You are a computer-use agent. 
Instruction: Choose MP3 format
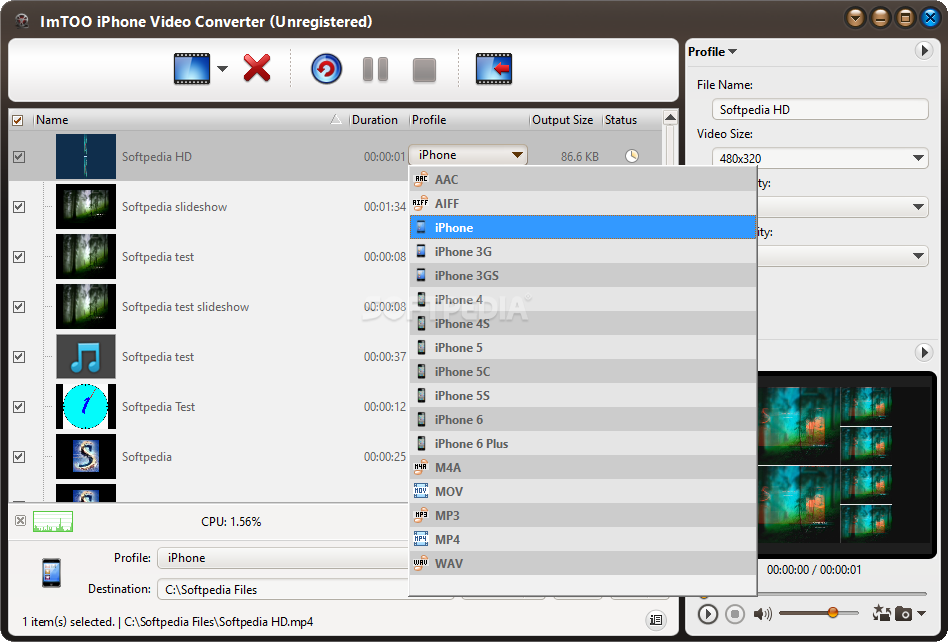[583, 516]
